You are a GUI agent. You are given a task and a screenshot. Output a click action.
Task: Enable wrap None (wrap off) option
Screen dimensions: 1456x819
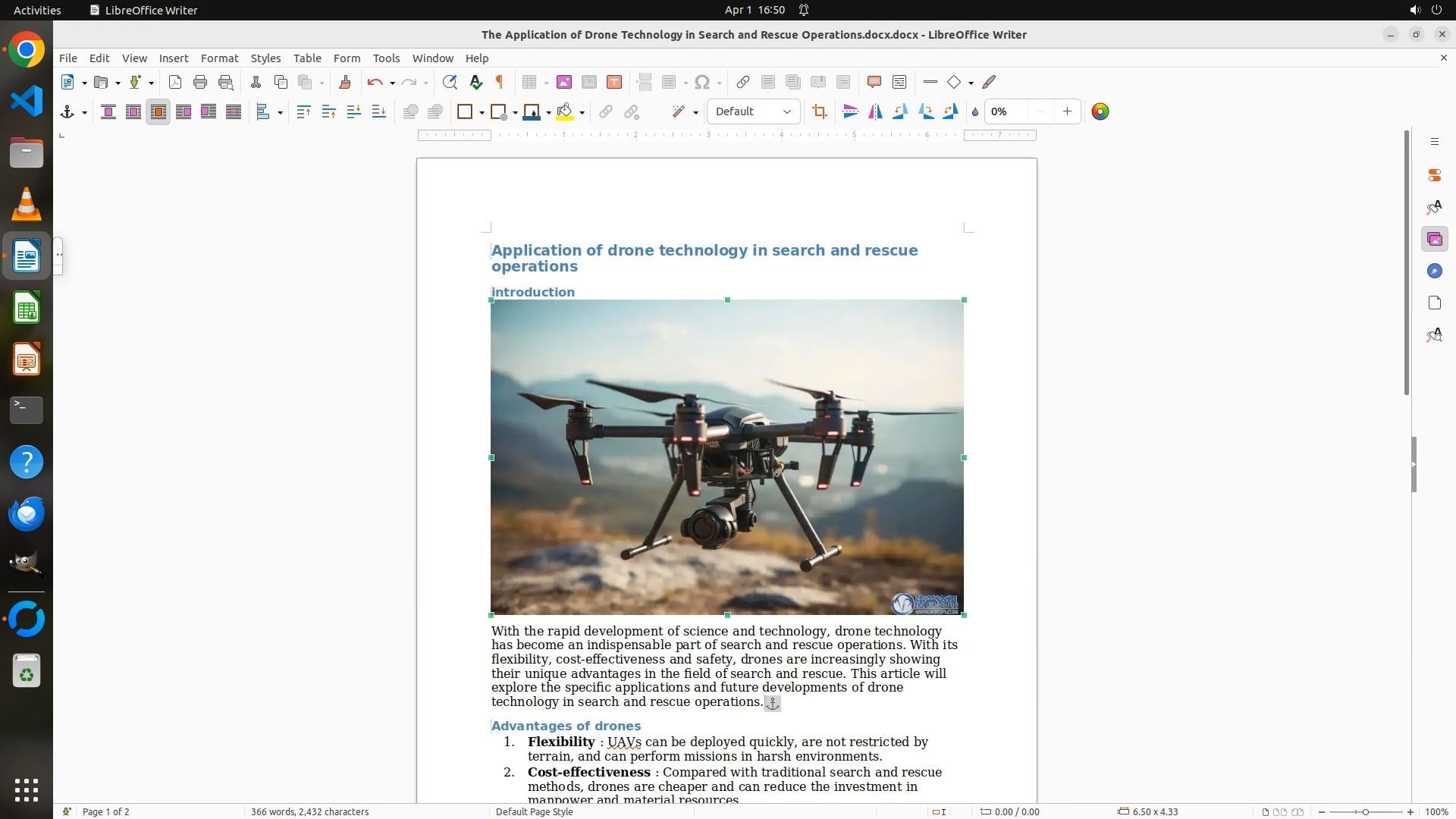pos(108,112)
